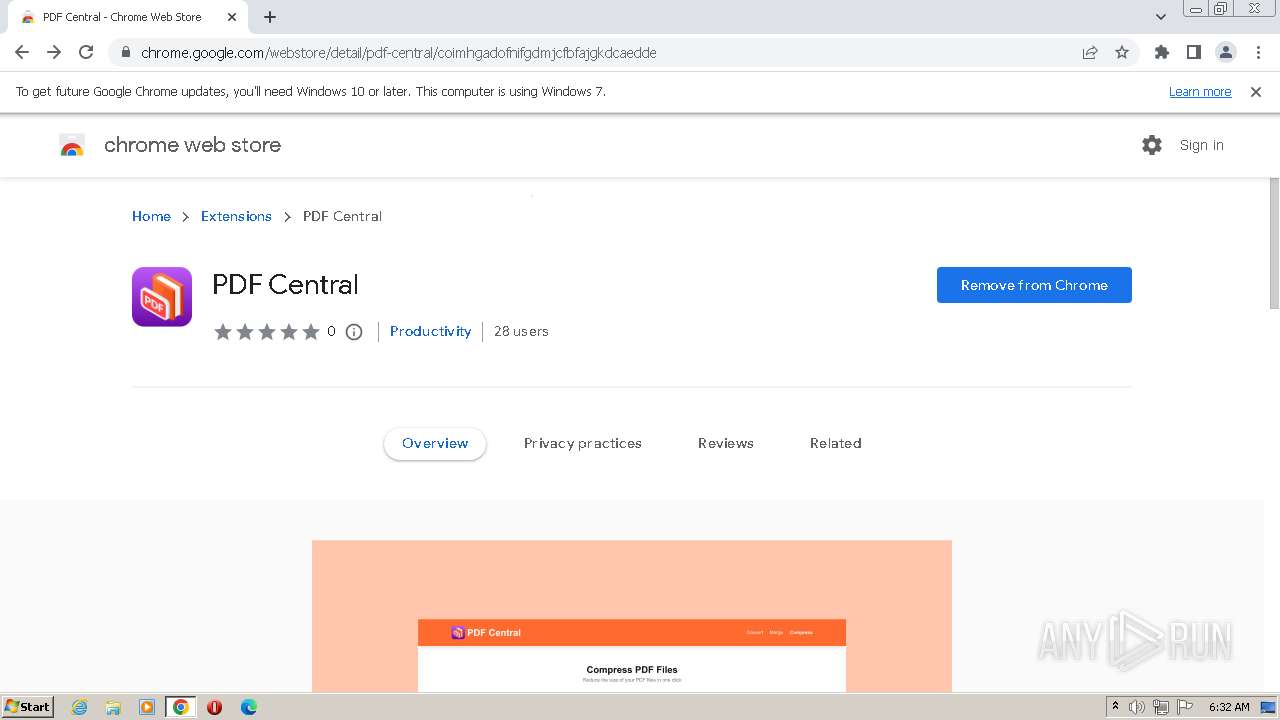Switch to Privacy practices tab
Viewport: 1280px width, 720px height.
[583, 443]
